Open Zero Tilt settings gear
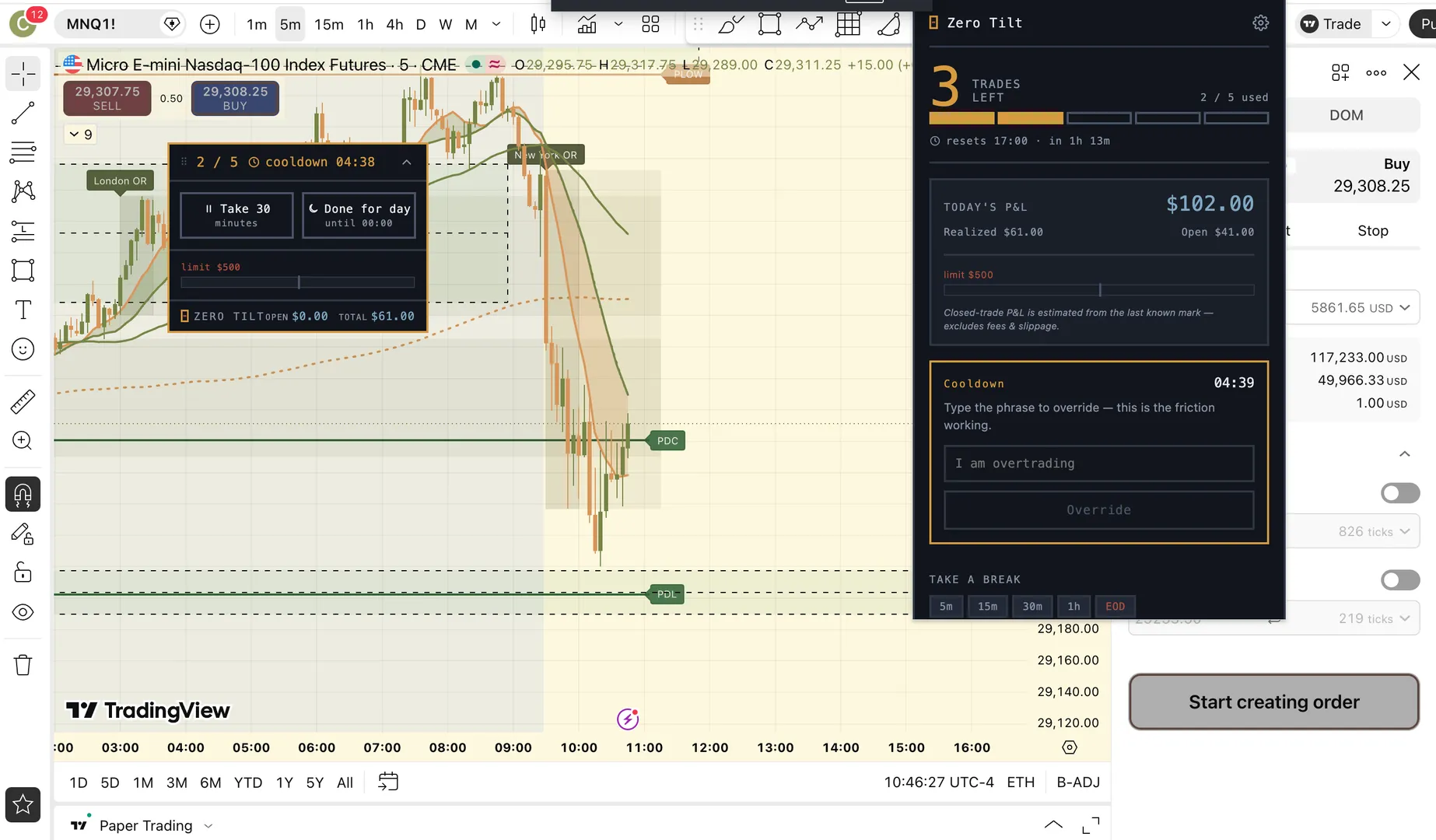The image size is (1436, 840). pos(1260,23)
